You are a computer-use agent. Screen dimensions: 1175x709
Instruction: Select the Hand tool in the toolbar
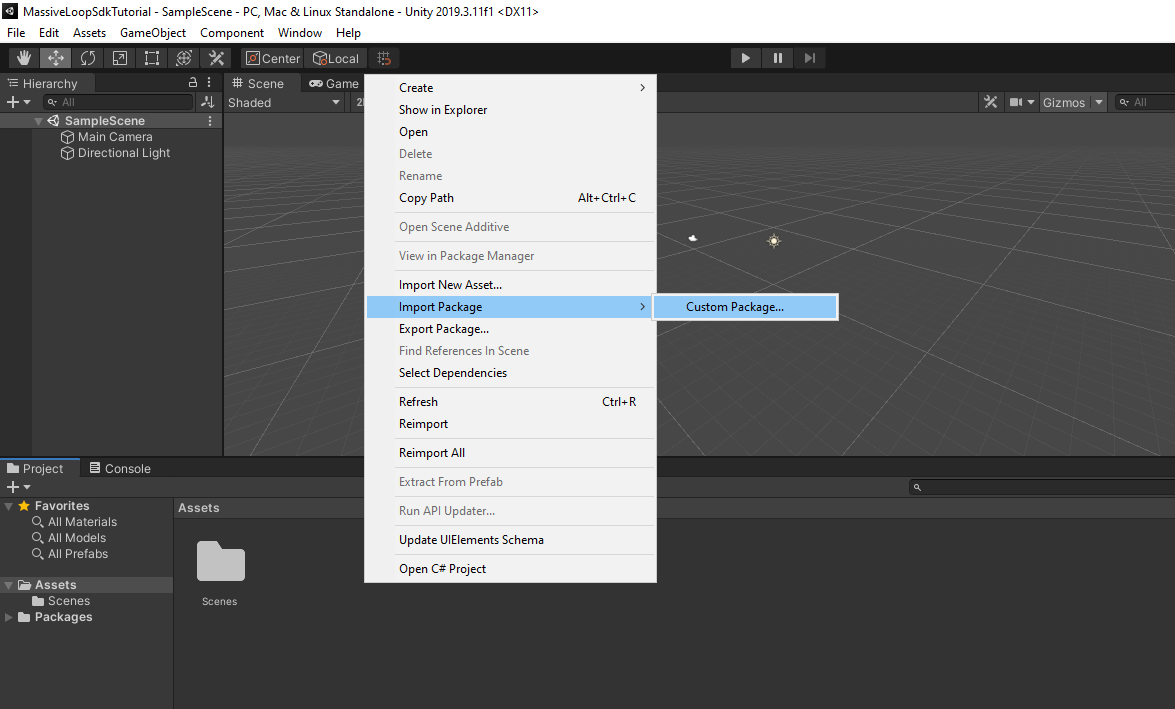tap(24, 58)
